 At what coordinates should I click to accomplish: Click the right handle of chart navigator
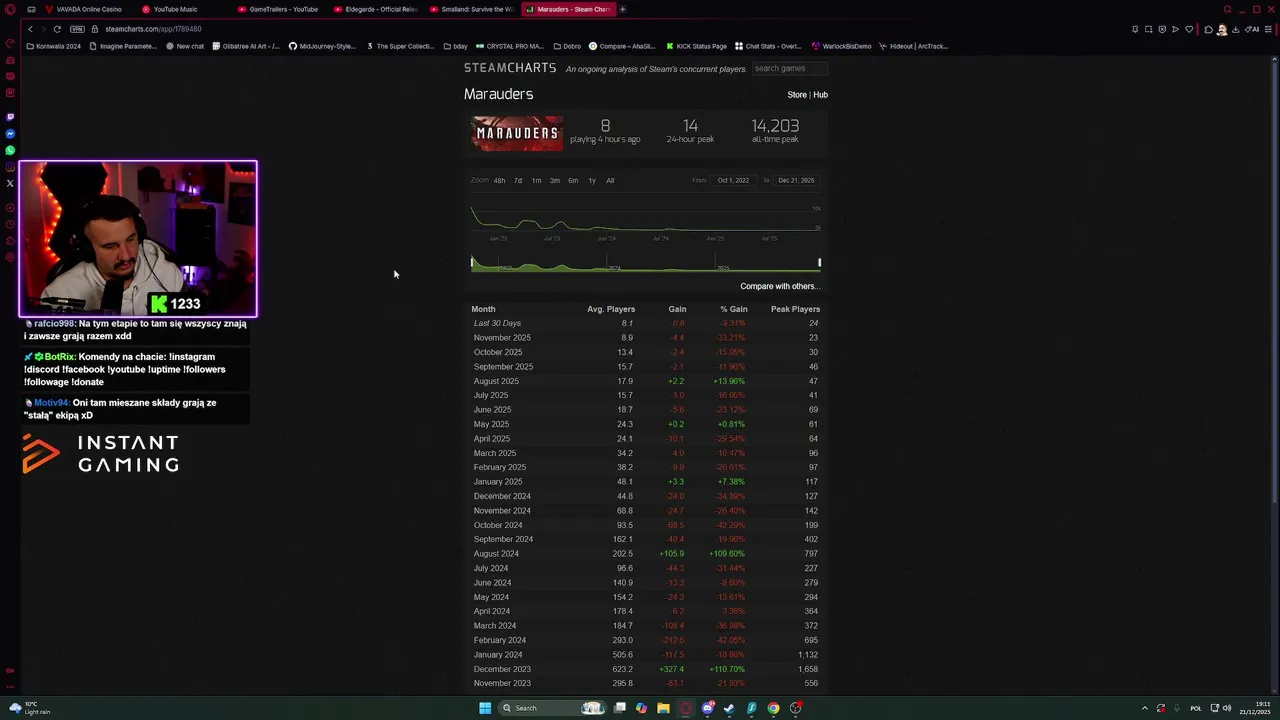(819, 263)
